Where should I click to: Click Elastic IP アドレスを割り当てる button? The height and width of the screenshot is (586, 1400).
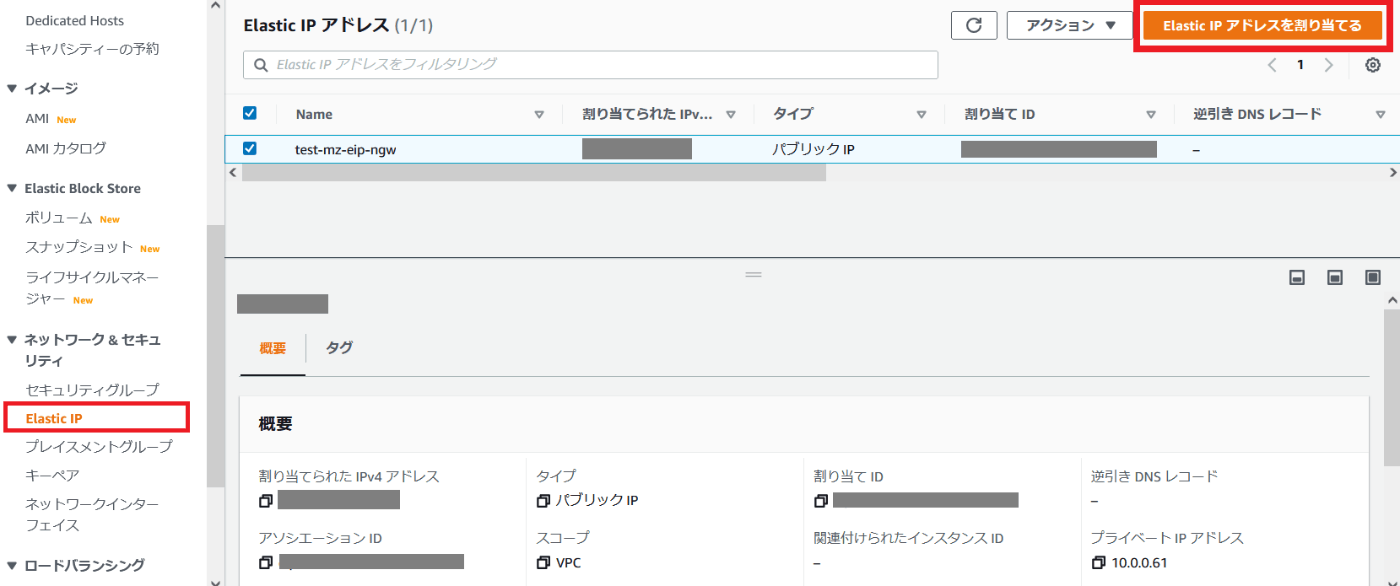(1263, 26)
